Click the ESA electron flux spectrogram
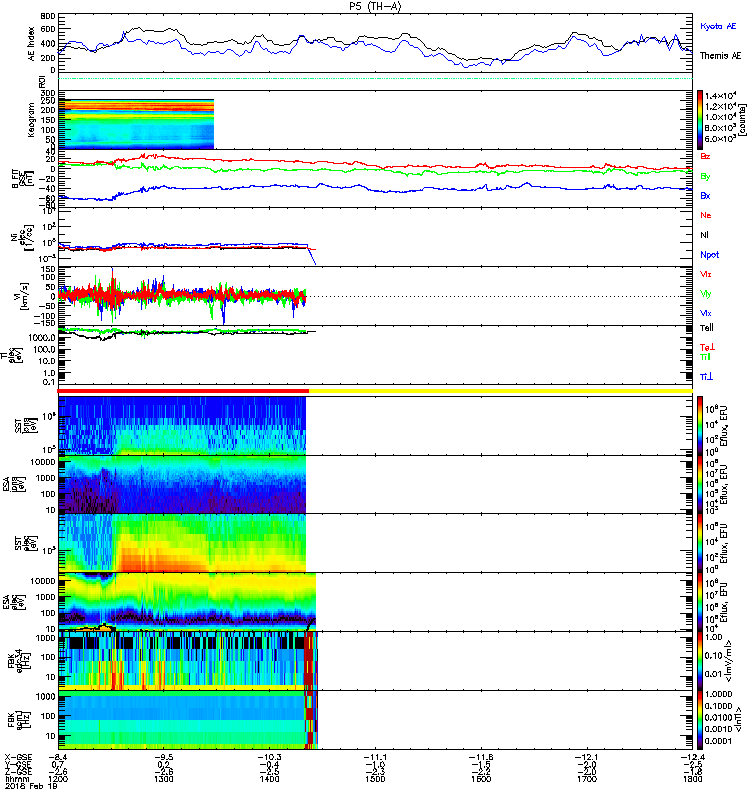The height and width of the screenshot is (800, 750). click(x=187, y=602)
